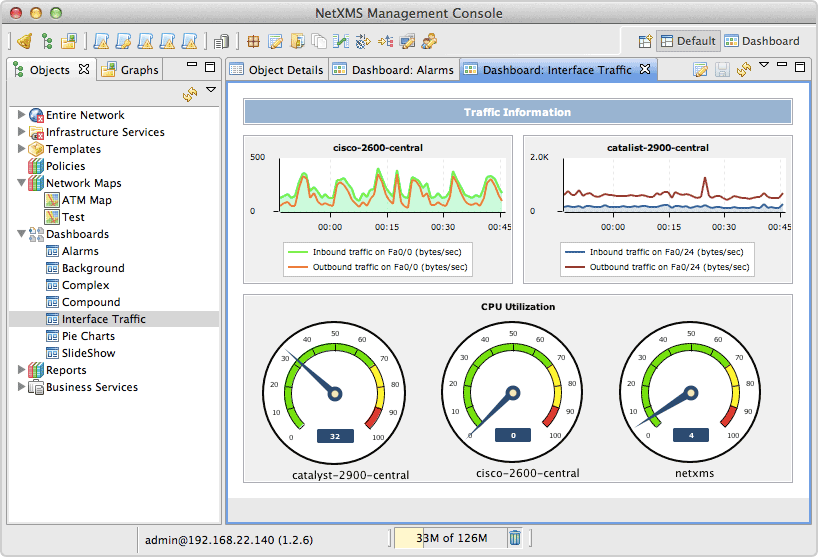Open the dashboard view menu dropdown arrow

pyautogui.click(x=764, y=65)
